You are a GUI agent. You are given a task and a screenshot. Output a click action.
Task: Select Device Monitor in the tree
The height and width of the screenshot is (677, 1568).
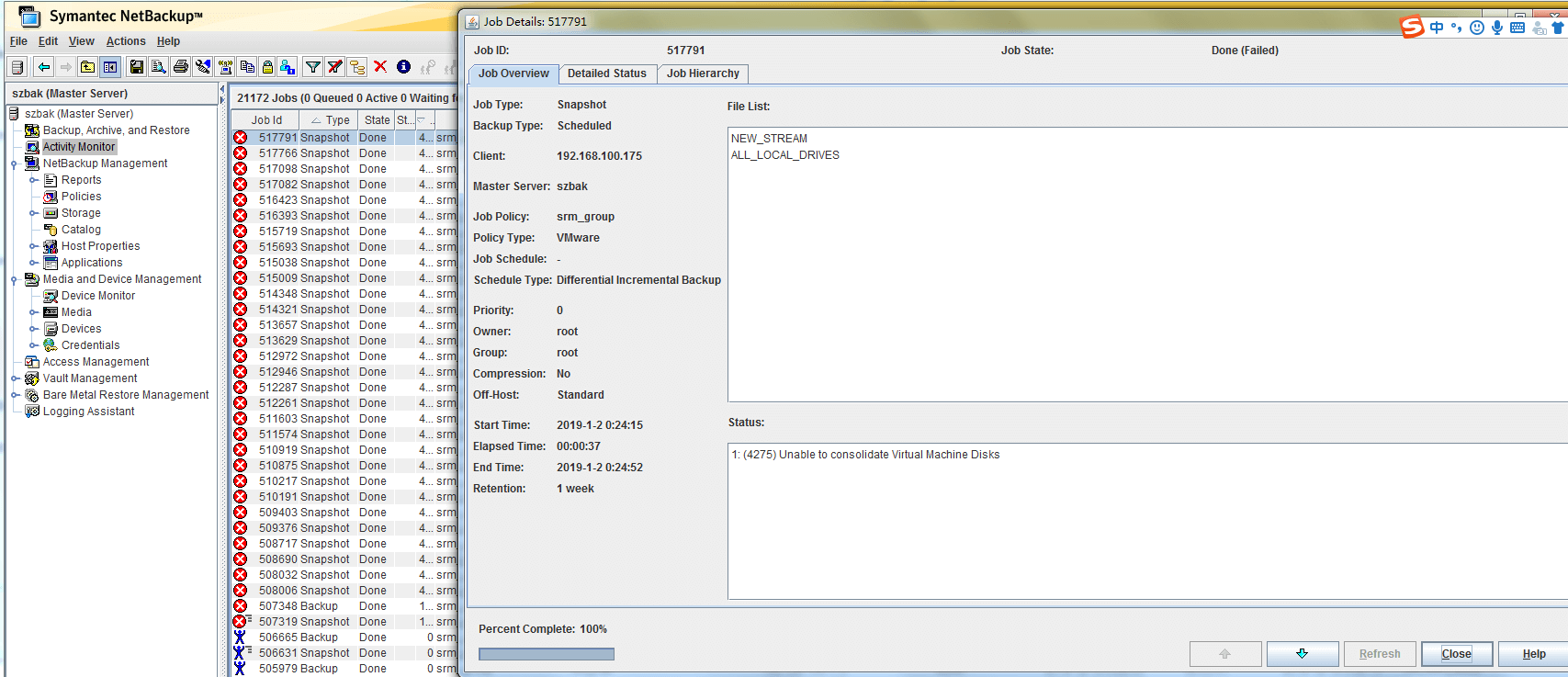coord(98,296)
